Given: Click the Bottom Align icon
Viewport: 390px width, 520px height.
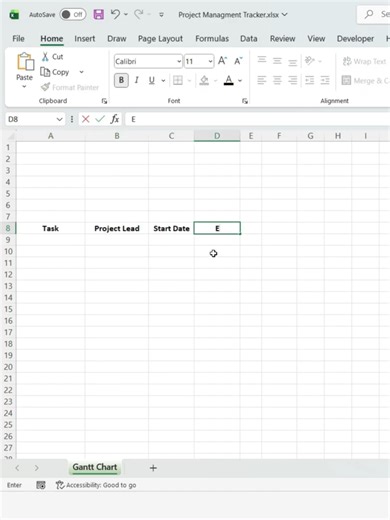Looking at the screenshot, I should (x=293, y=62).
